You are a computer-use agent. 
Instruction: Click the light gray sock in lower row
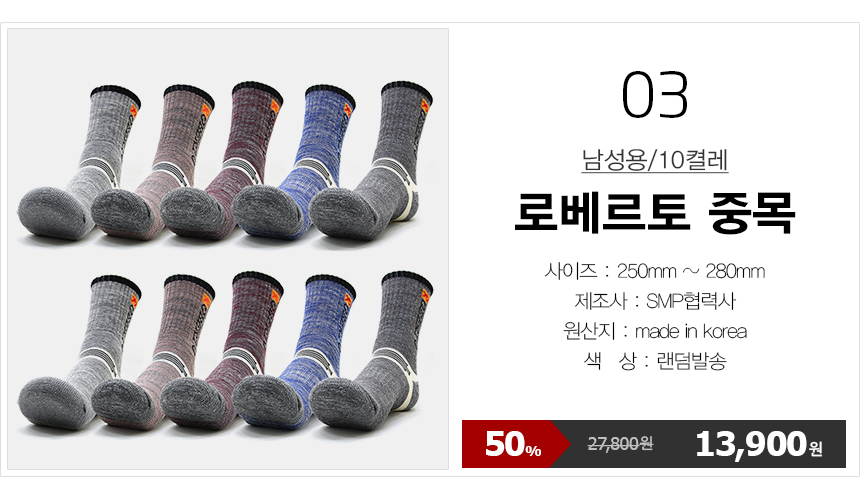click(x=82, y=354)
